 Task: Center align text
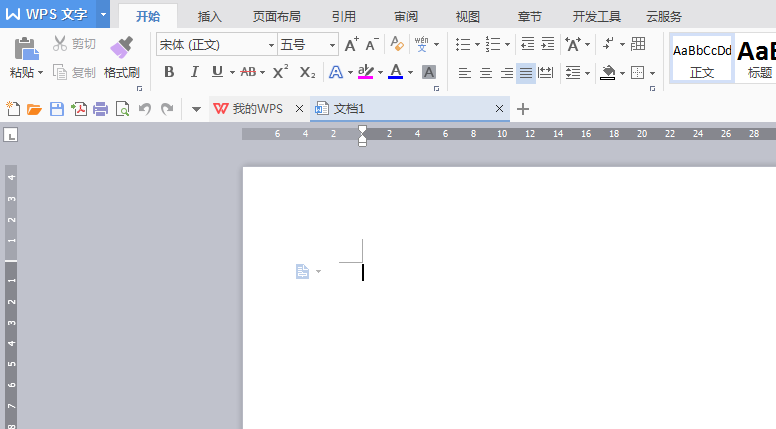click(486, 73)
